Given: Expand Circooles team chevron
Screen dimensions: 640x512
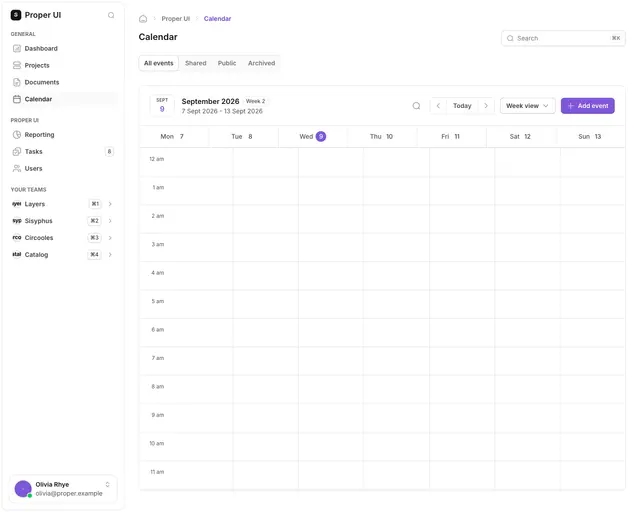Looking at the screenshot, I should [110, 238].
